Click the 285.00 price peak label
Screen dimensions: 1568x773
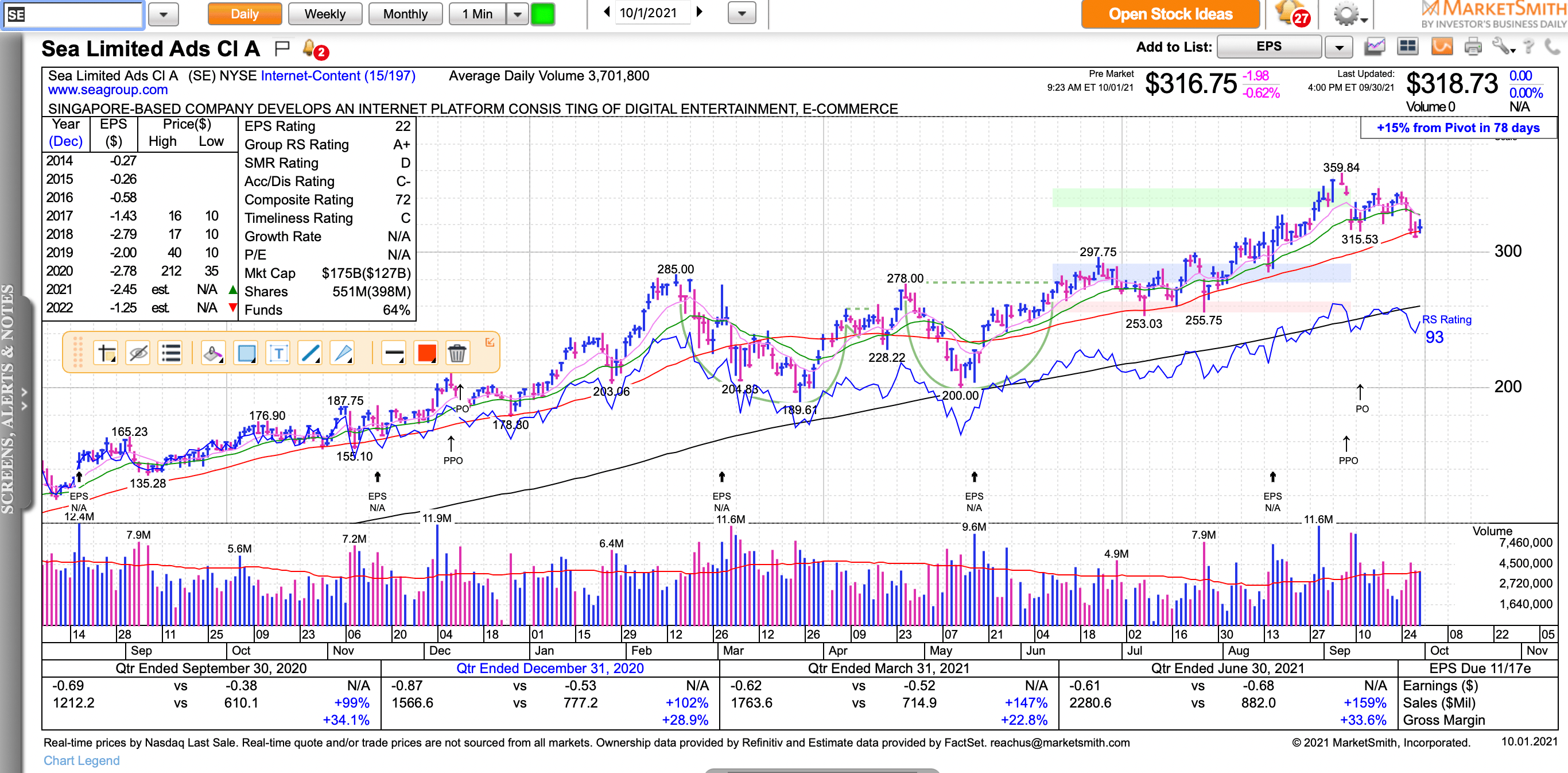[675, 269]
